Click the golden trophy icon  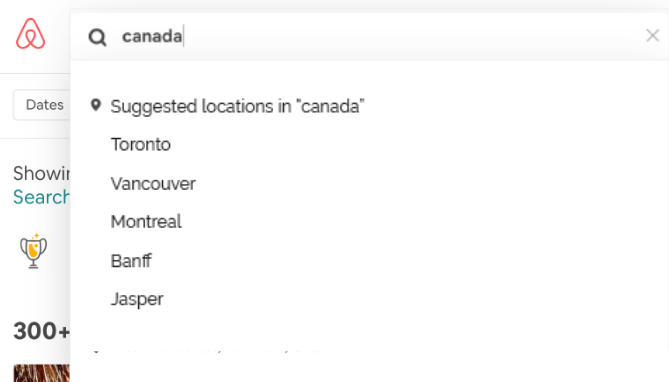[x=34, y=251]
